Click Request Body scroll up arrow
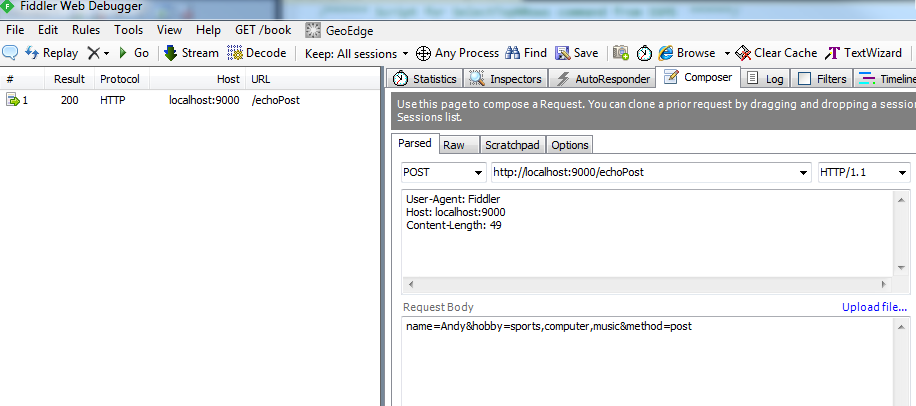This screenshot has width=916, height=406. (901, 328)
